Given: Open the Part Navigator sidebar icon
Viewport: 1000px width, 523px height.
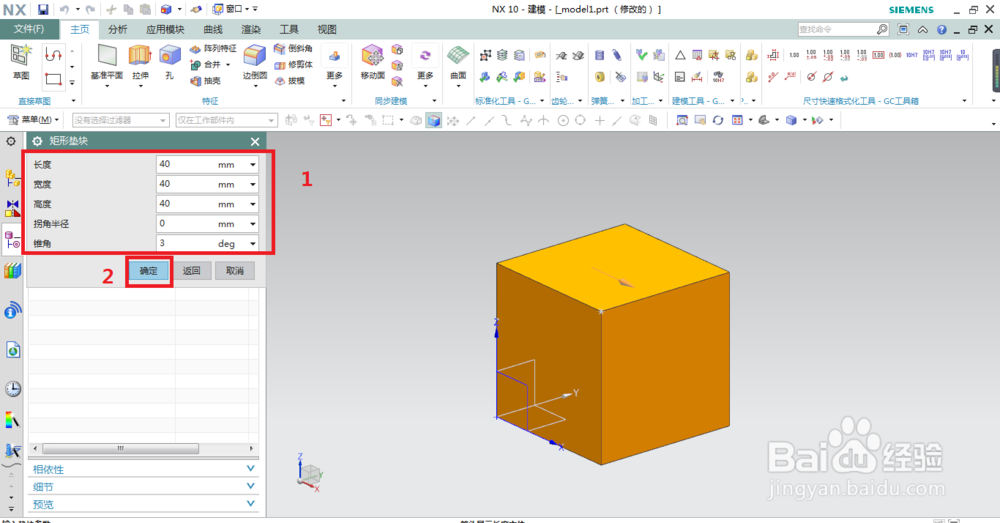Looking at the screenshot, I should (12, 240).
